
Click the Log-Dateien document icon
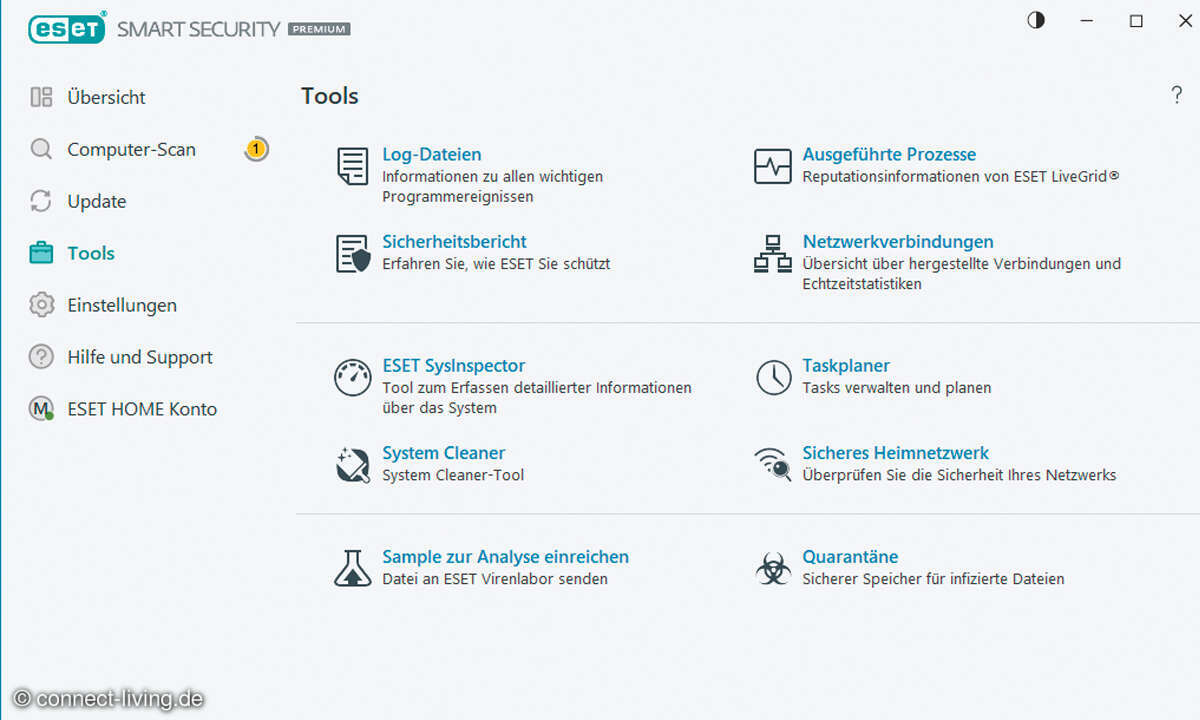pos(352,166)
